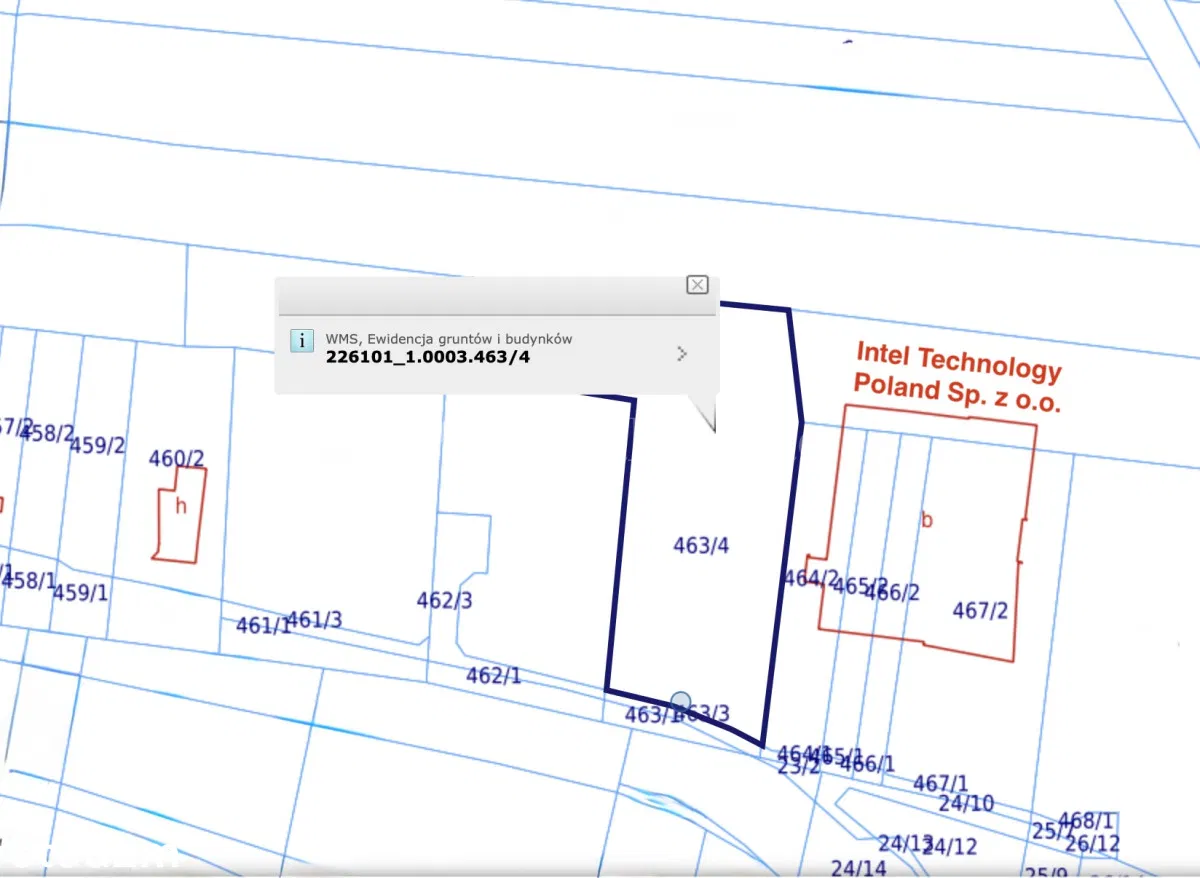Select parcel 467/2 on the map
This screenshot has width=1200, height=878.
click(x=980, y=610)
